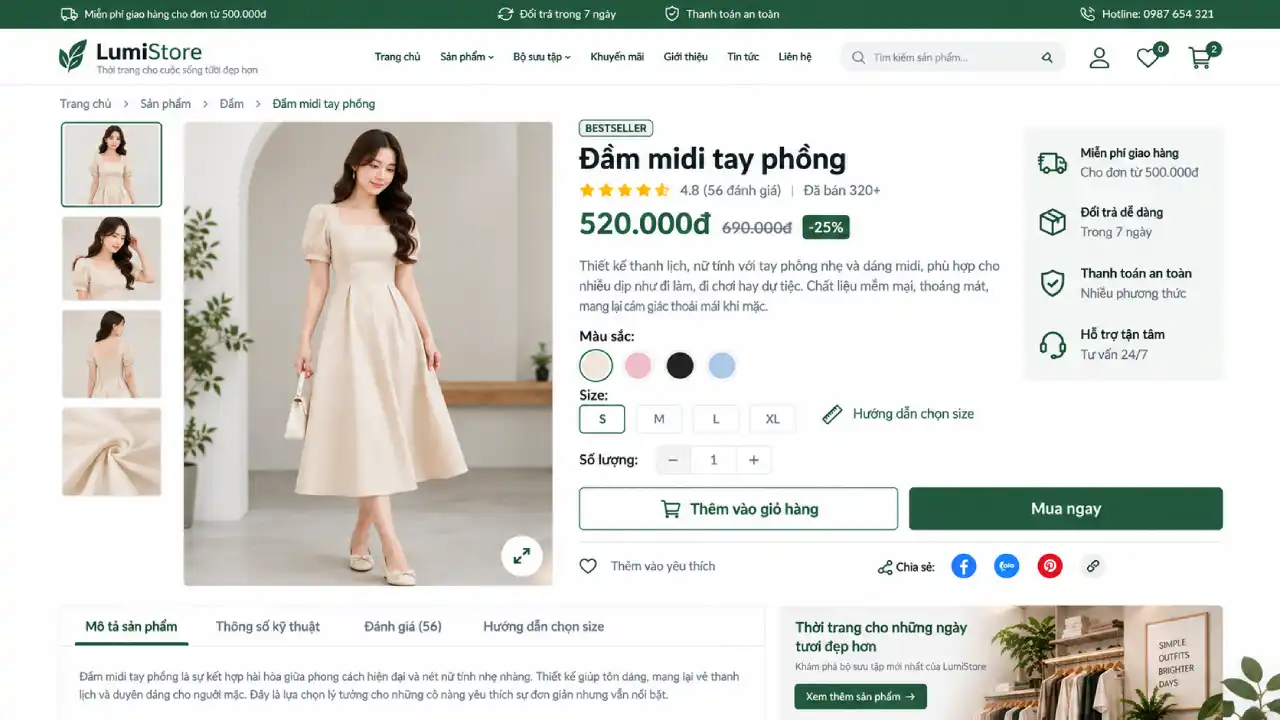Screen dimensions: 1280x720
Task: Go to Trang chủ in navigation
Action: [398, 57]
